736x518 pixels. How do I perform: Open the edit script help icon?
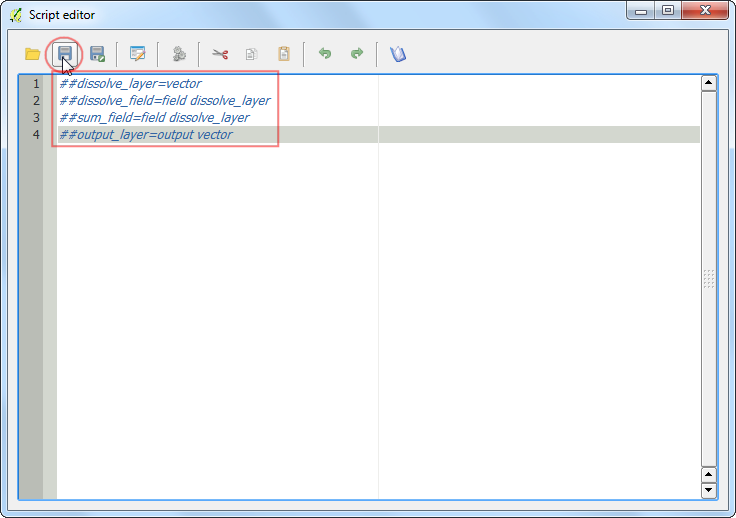[x=138, y=54]
